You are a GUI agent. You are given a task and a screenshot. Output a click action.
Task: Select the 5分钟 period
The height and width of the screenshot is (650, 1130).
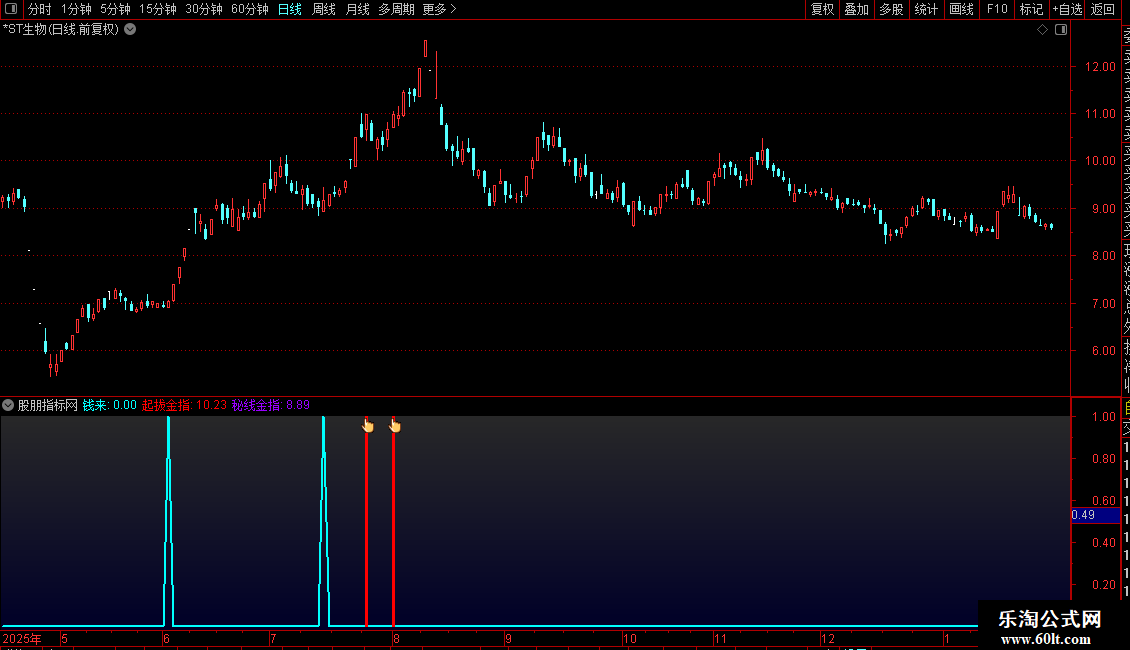coord(115,9)
